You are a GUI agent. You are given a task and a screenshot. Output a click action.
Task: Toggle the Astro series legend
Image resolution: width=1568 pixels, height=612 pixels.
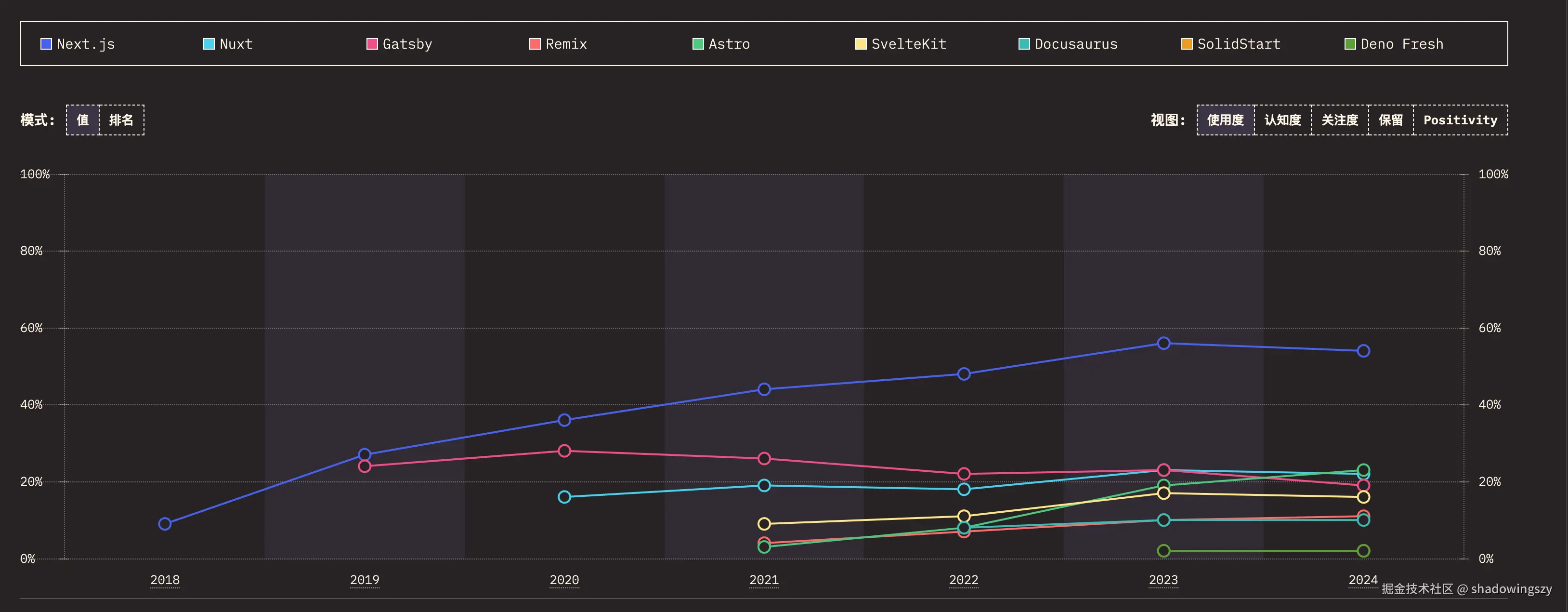point(728,44)
